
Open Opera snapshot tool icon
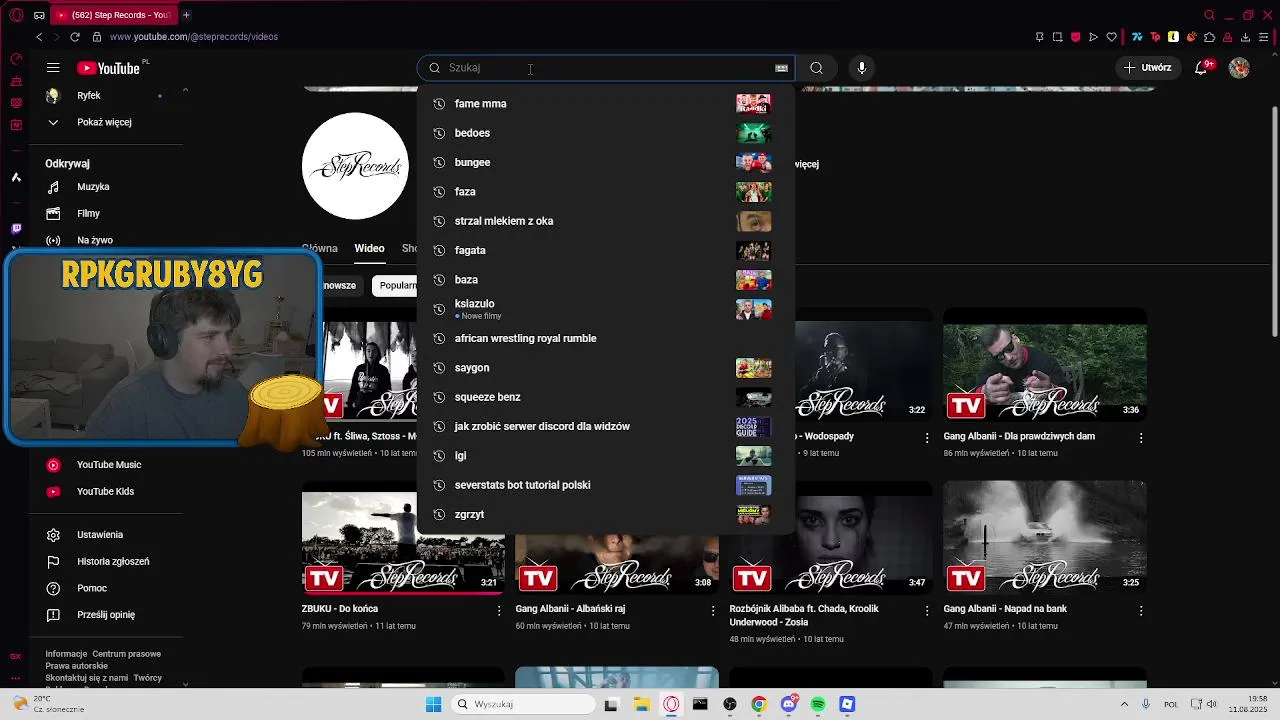(x=1057, y=37)
